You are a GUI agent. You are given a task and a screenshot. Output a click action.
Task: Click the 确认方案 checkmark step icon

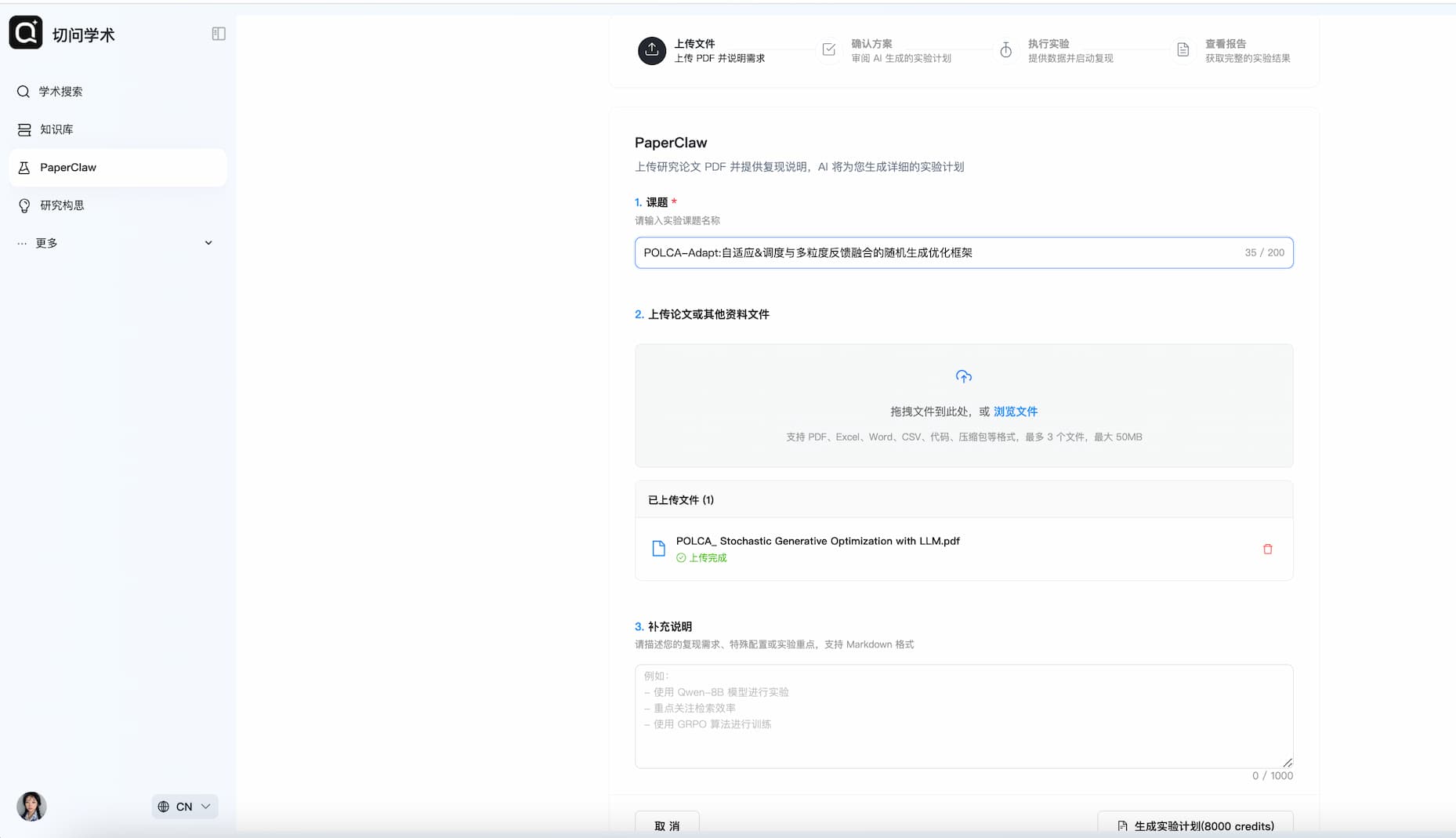coord(829,49)
